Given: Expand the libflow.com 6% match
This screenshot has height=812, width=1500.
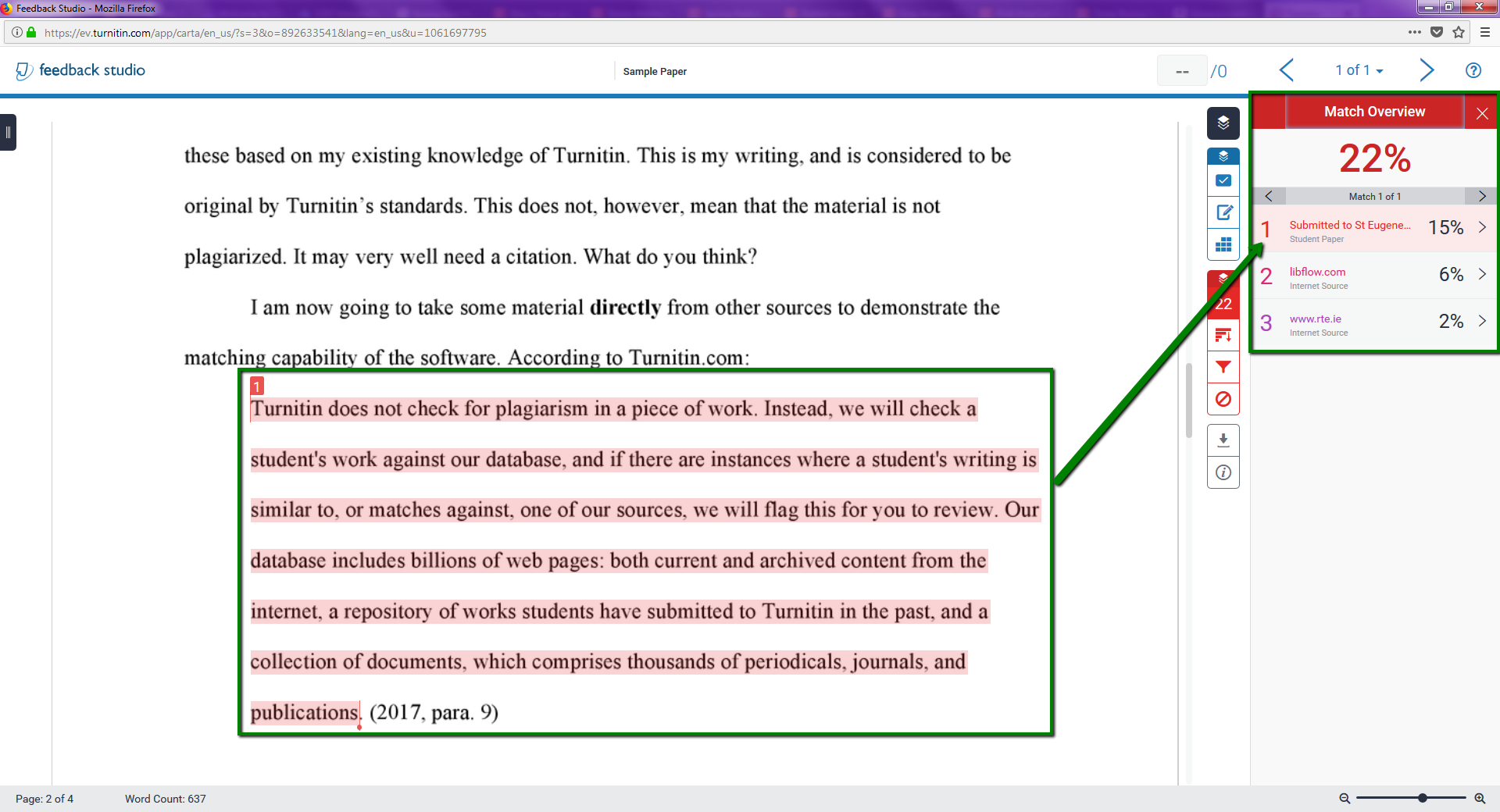Looking at the screenshot, I should point(1481,274).
